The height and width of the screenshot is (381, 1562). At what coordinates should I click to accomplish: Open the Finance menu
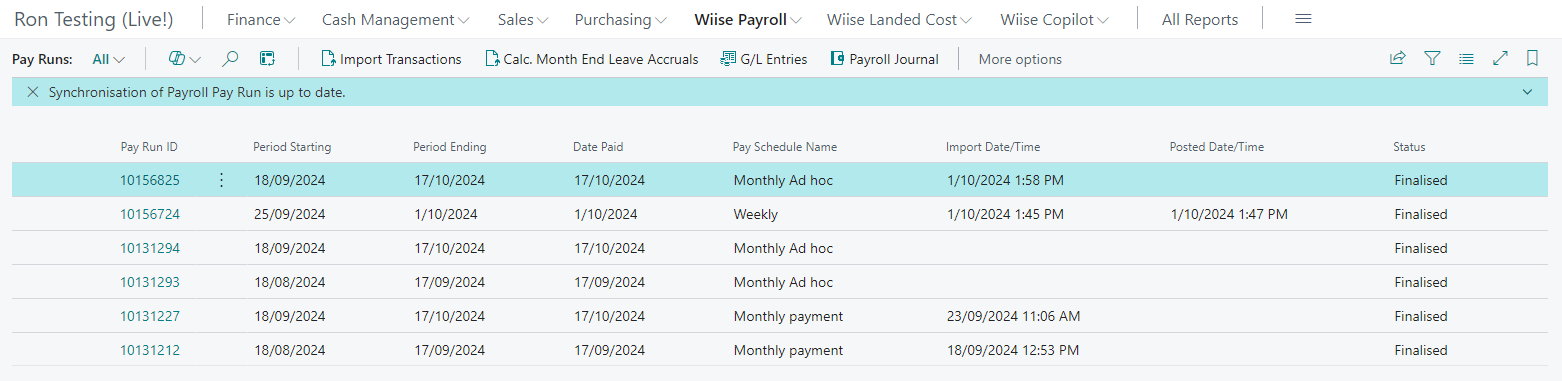point(261,20)
